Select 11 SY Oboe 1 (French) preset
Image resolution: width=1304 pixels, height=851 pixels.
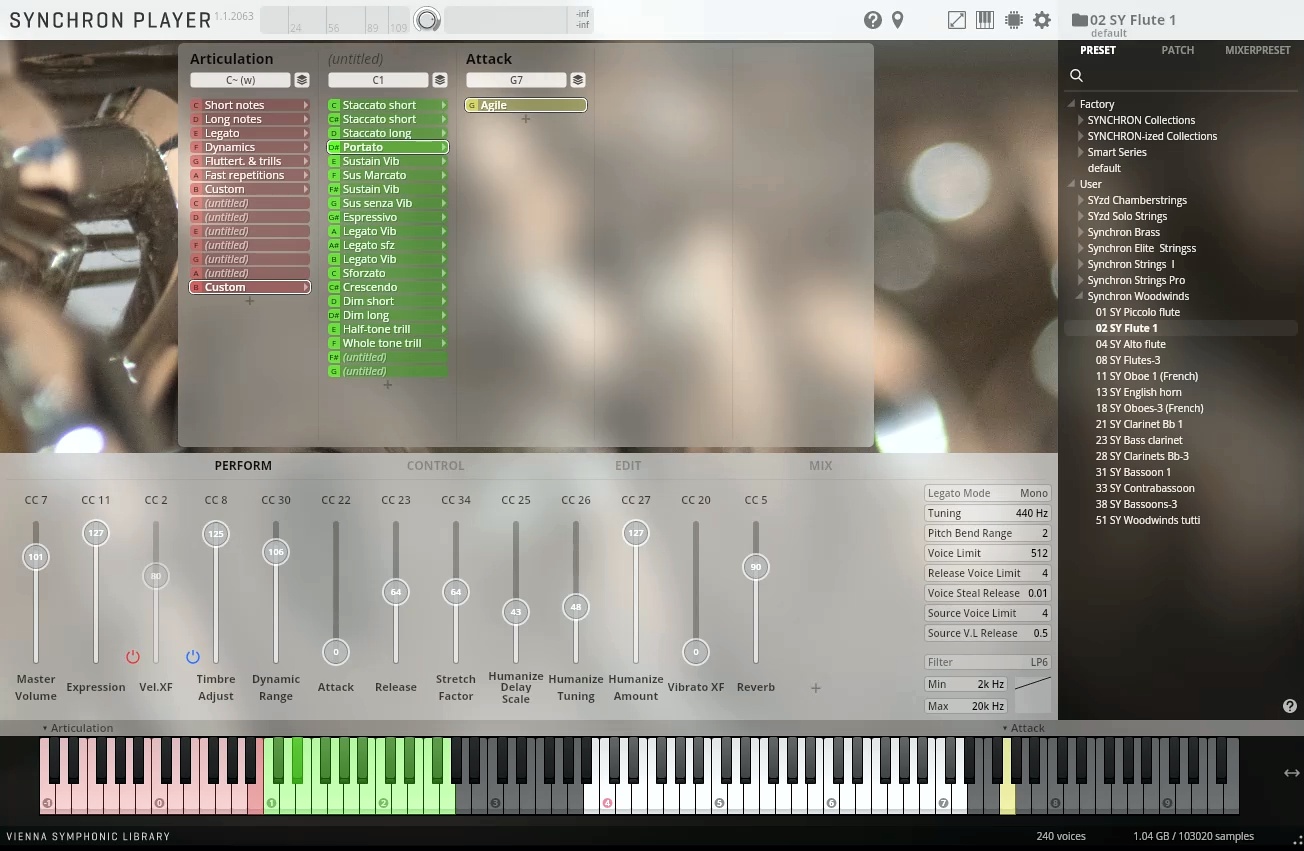1146,376
